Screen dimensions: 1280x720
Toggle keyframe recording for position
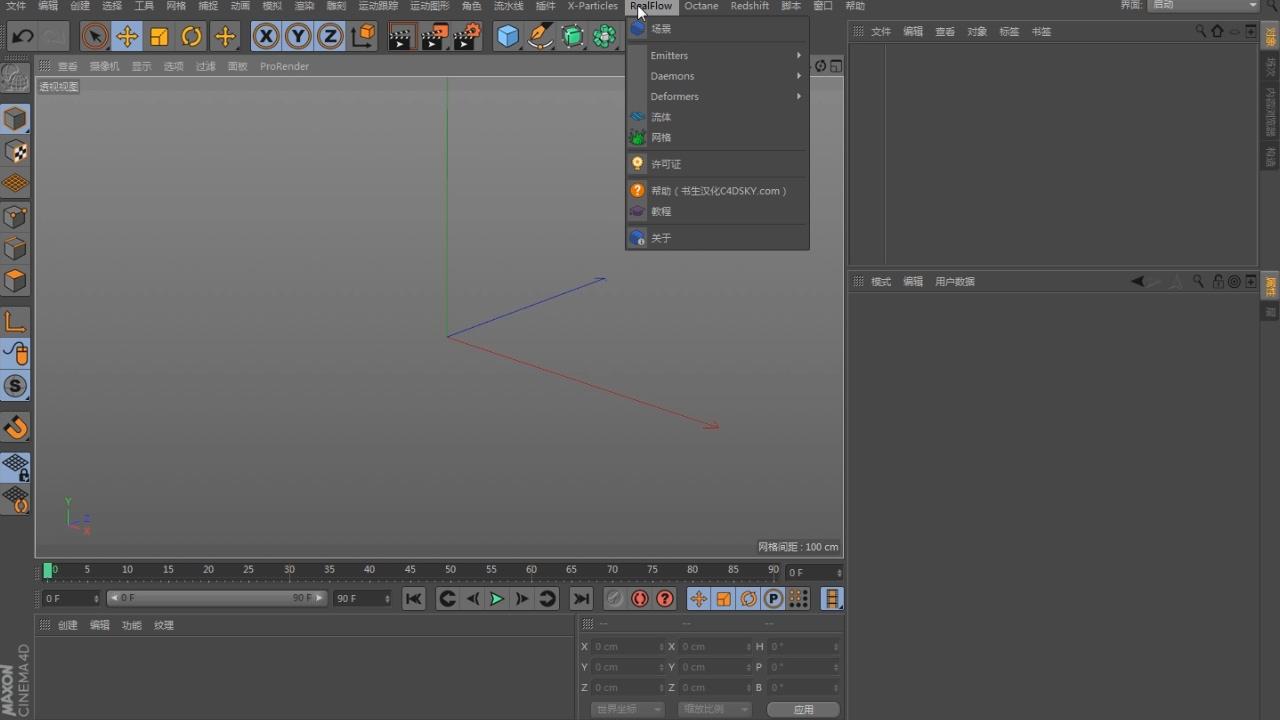coord(699,598)
